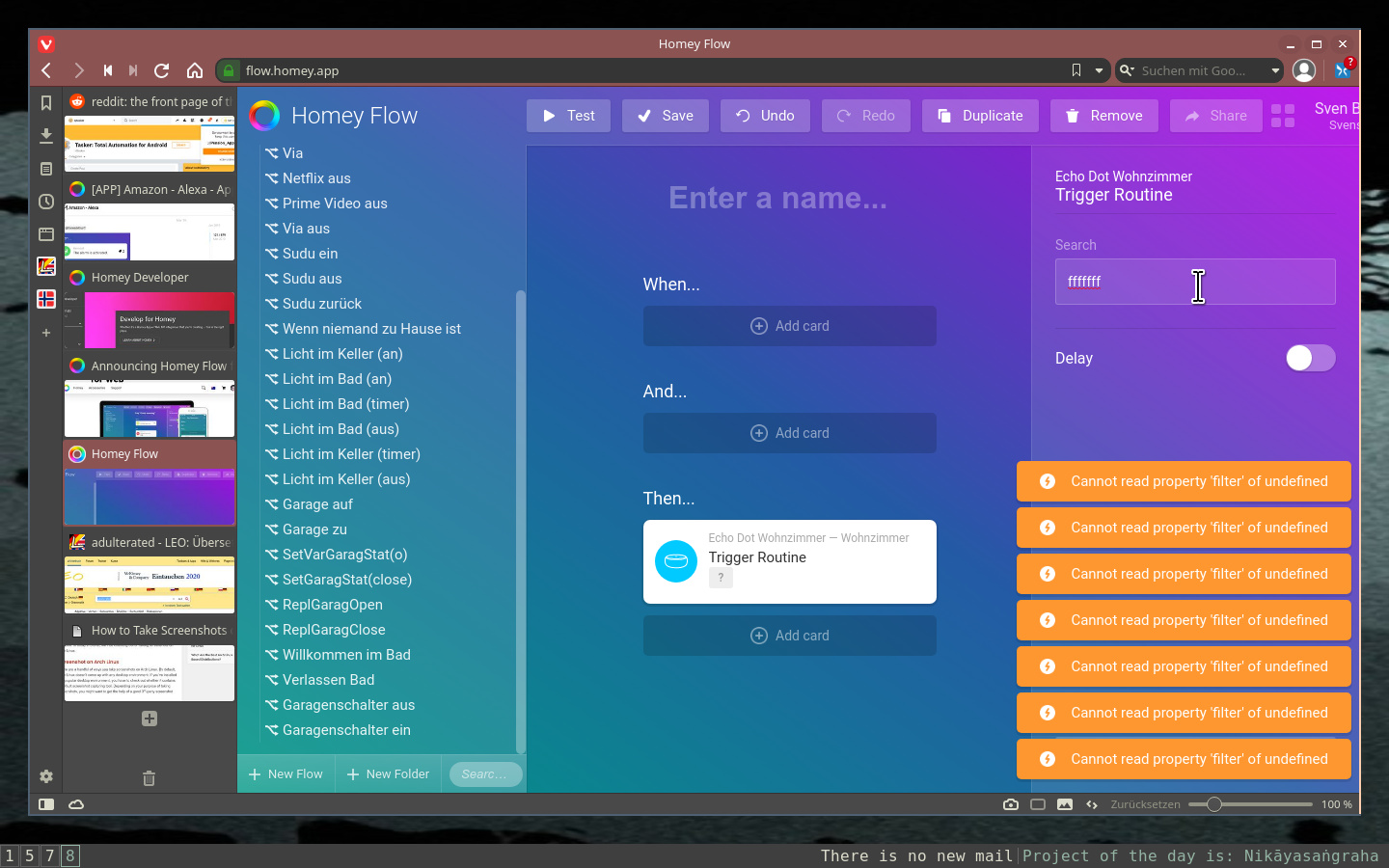The width and height of the screenshot is (1389, 868).
Task: Open the bookmark dropdown arrow in the address bar
Action: point(1099,70)
